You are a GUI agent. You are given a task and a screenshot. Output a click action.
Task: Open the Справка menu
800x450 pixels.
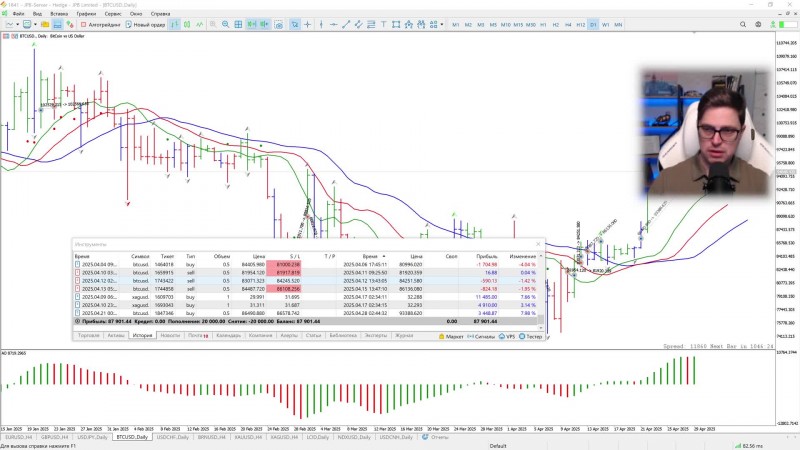click(160, 14)
